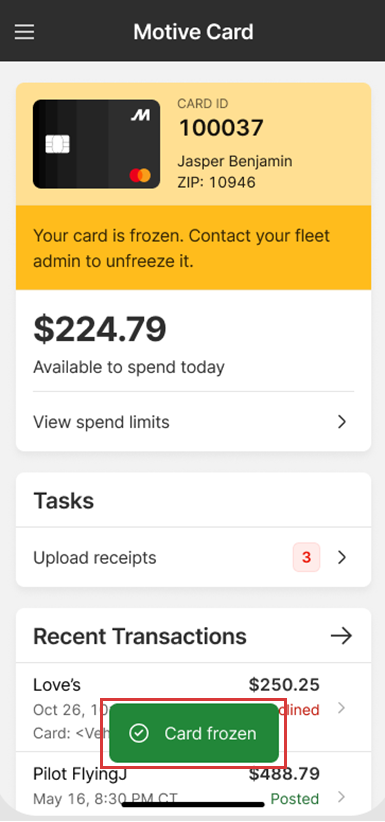
Task: Open the View spend limits row
Action: [194, 421]
